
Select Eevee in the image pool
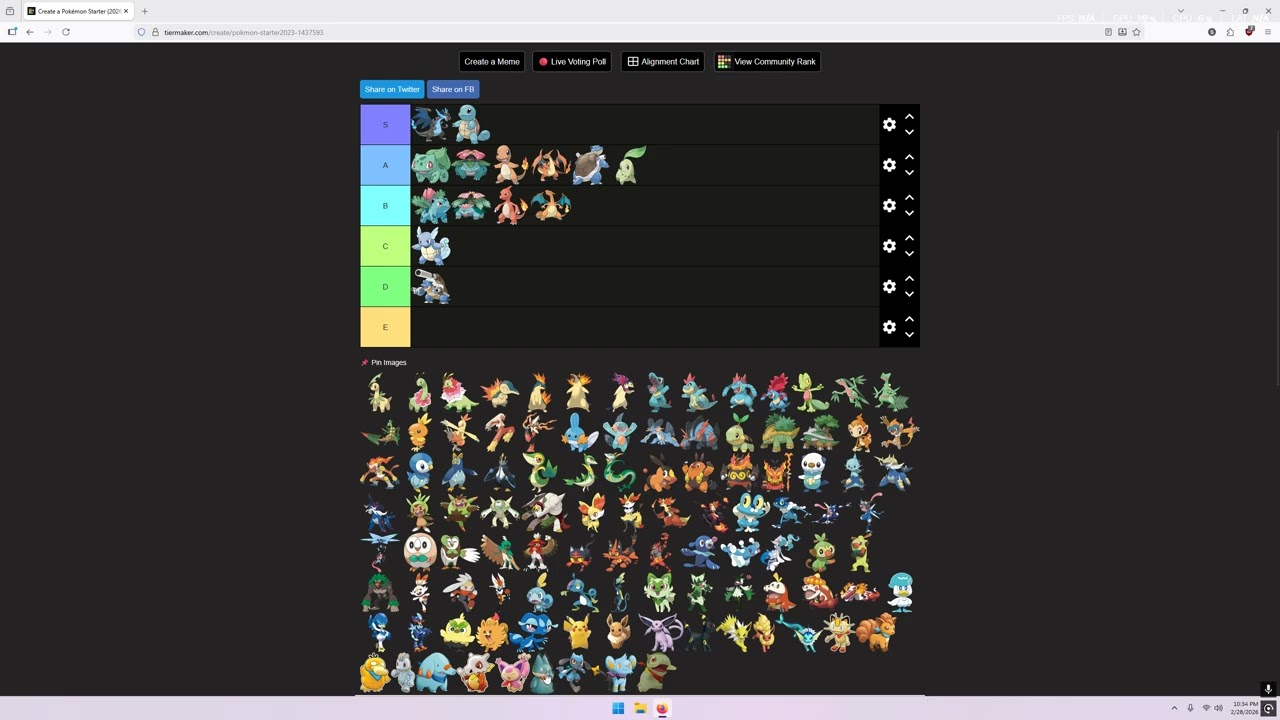(x=620, y=632)
